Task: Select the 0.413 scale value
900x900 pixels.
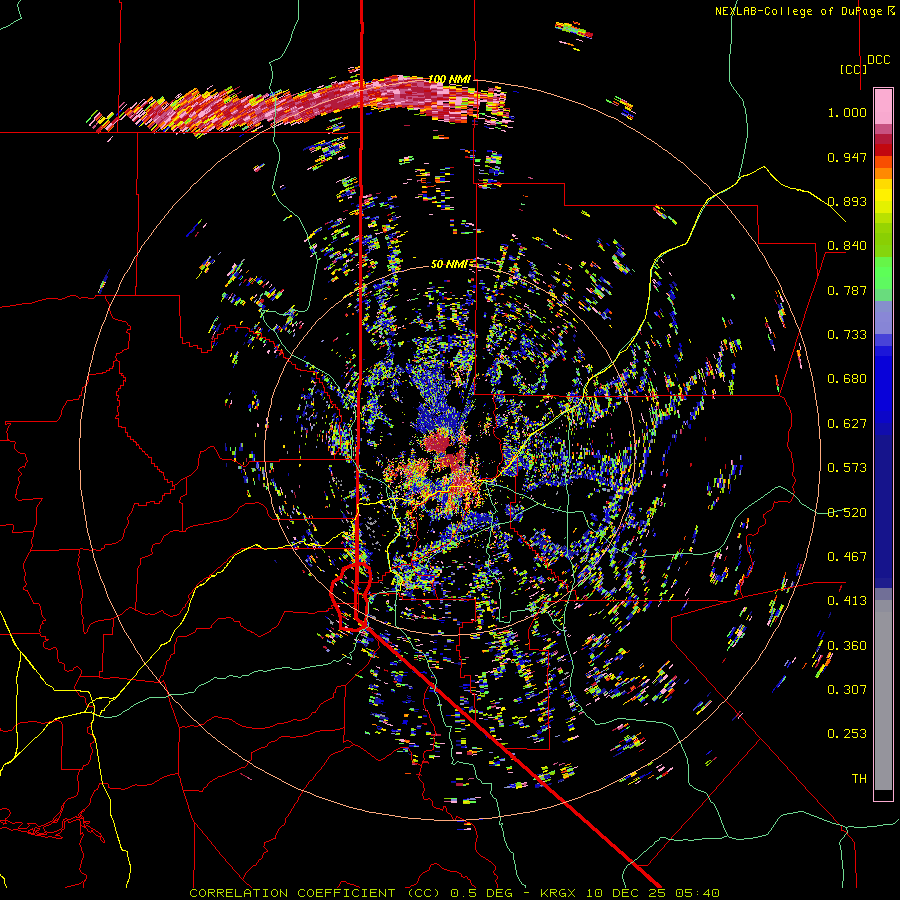Action: click(x=847, y=601)
